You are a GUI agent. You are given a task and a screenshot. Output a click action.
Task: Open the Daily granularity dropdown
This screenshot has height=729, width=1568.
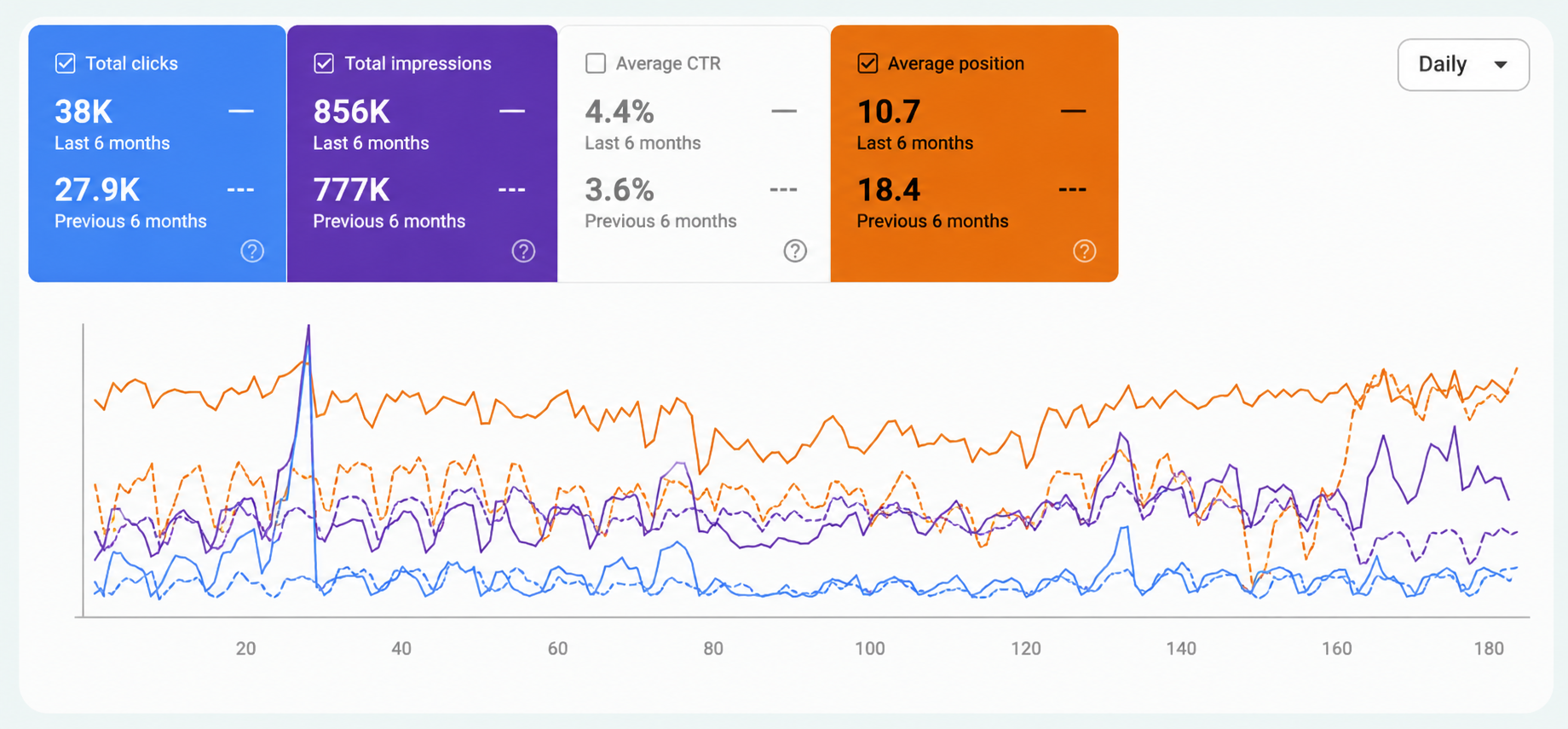coord(1463,65)
